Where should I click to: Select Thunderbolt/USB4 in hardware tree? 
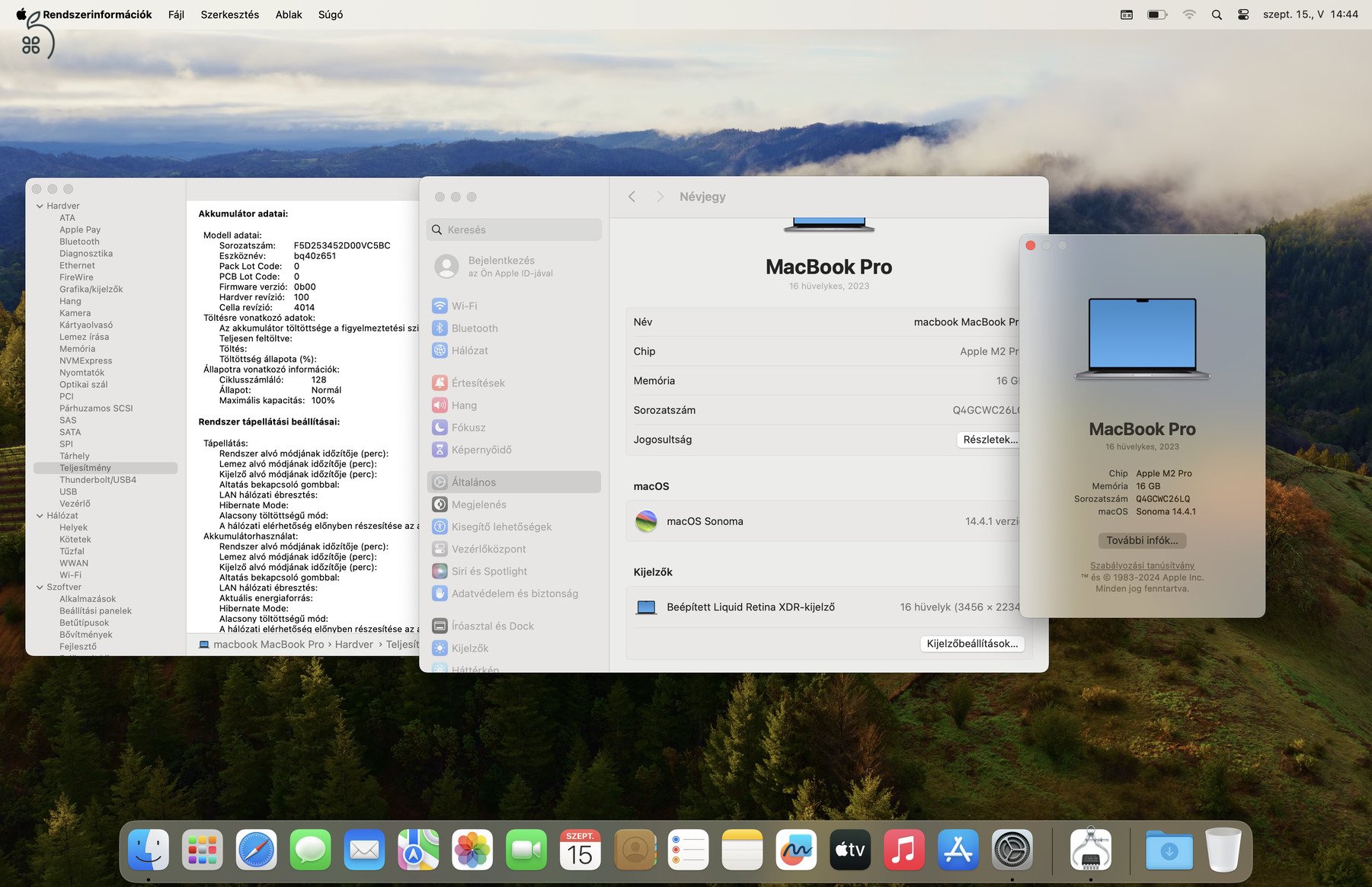click(x=98, y=480)
